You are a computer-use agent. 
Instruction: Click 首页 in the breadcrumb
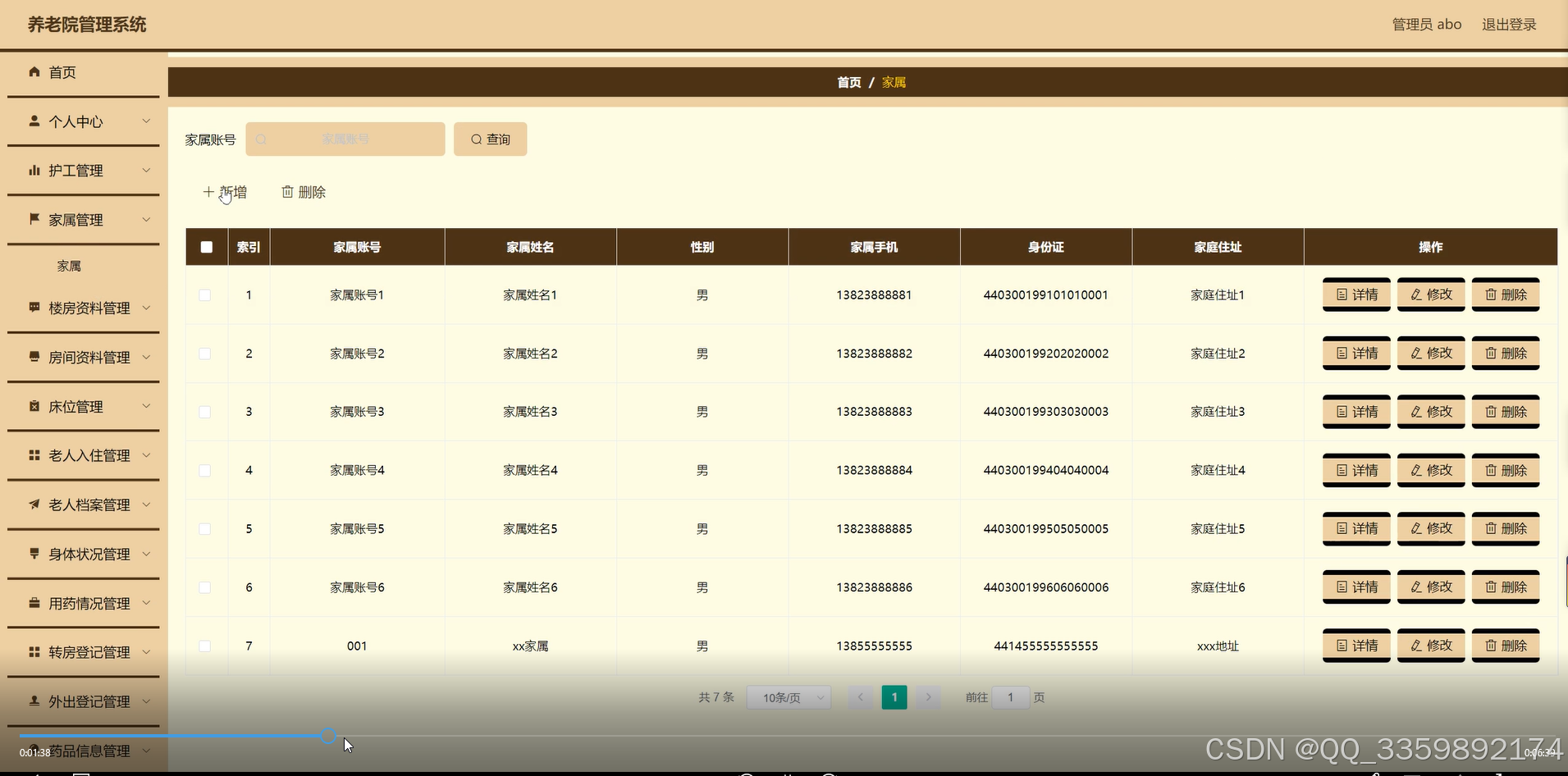pyautogui.click(x=848, y=82)
